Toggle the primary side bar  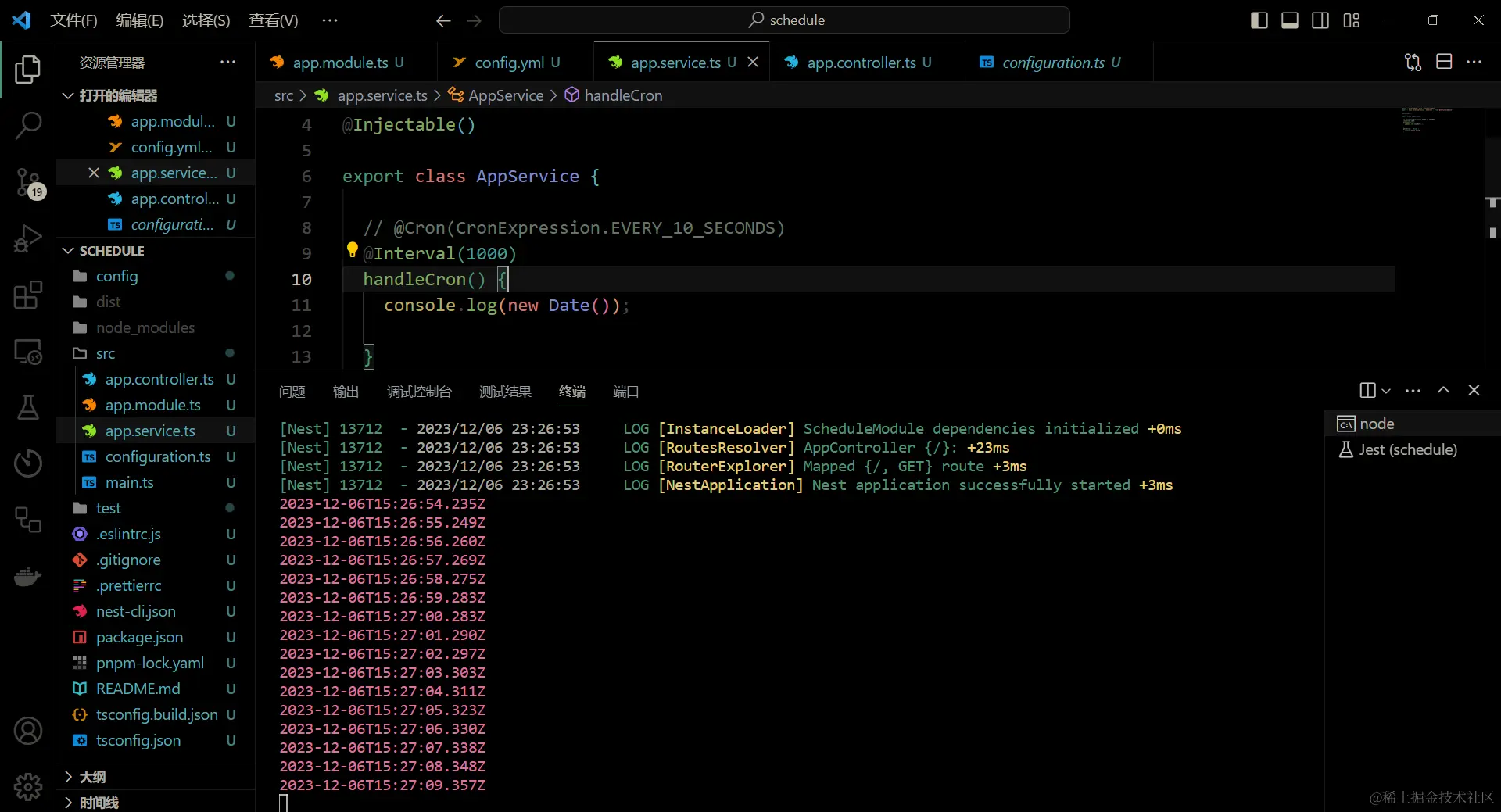[x=1259, y=20]
